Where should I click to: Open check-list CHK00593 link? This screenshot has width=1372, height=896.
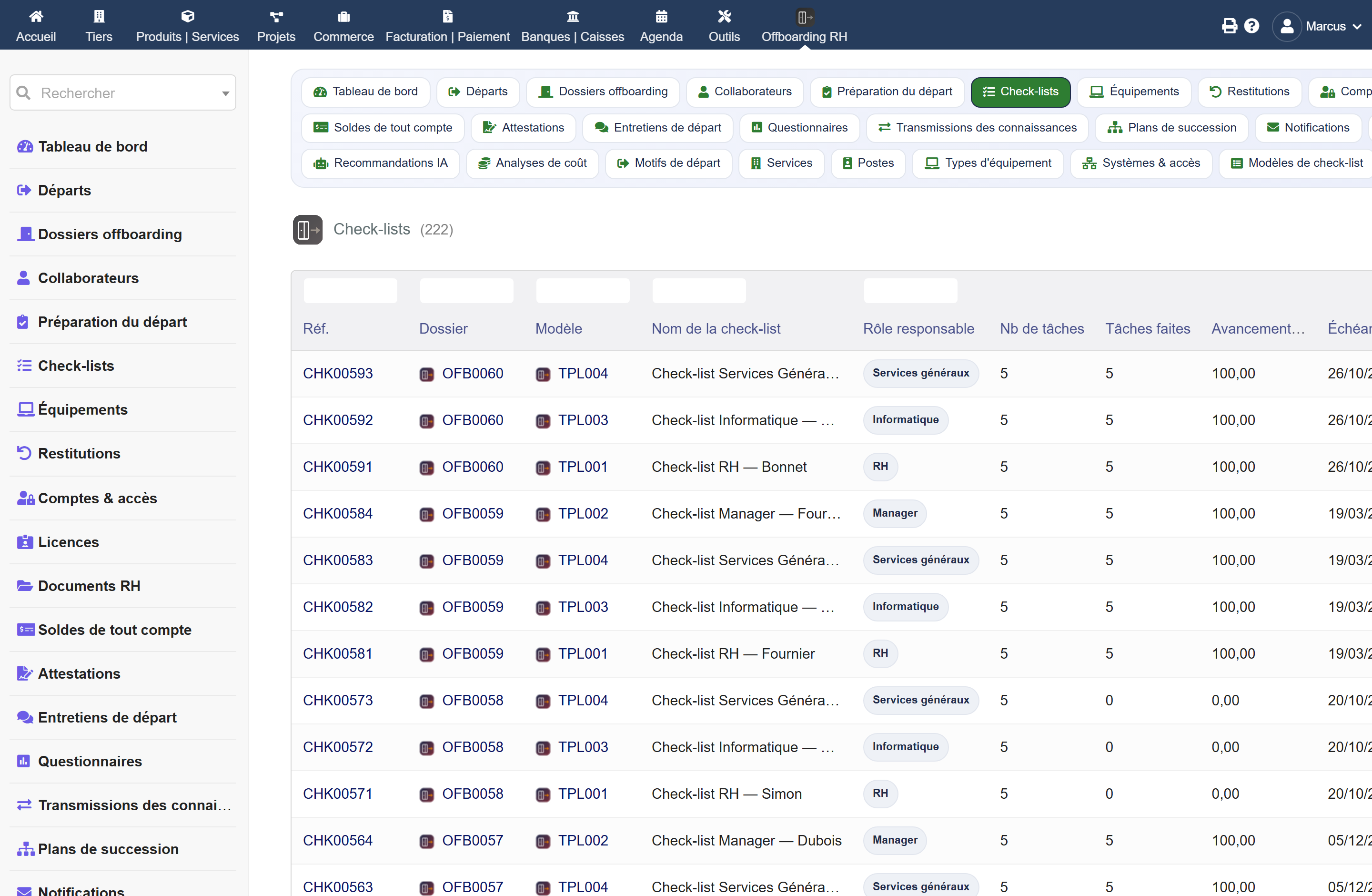pyautogui.click(x=338, y=374)
